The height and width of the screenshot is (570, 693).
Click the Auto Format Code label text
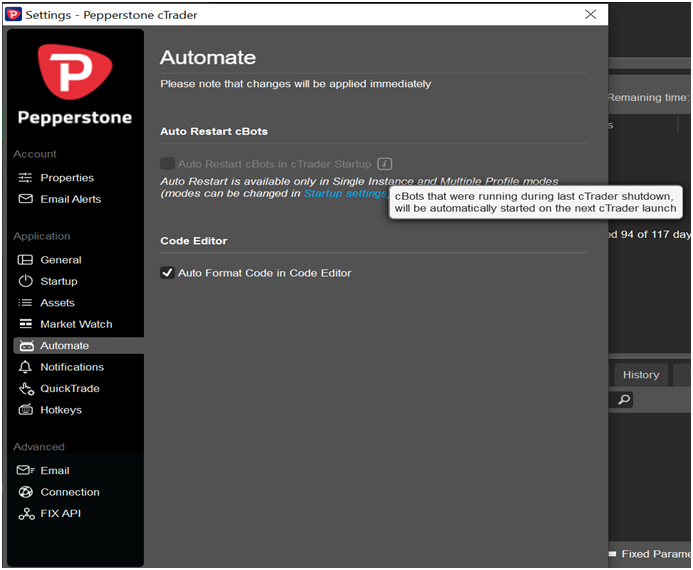point(265,273)
